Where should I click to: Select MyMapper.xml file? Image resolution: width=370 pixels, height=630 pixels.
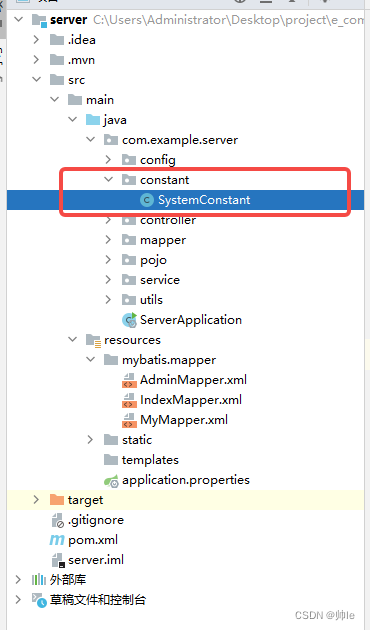[184, 420]
